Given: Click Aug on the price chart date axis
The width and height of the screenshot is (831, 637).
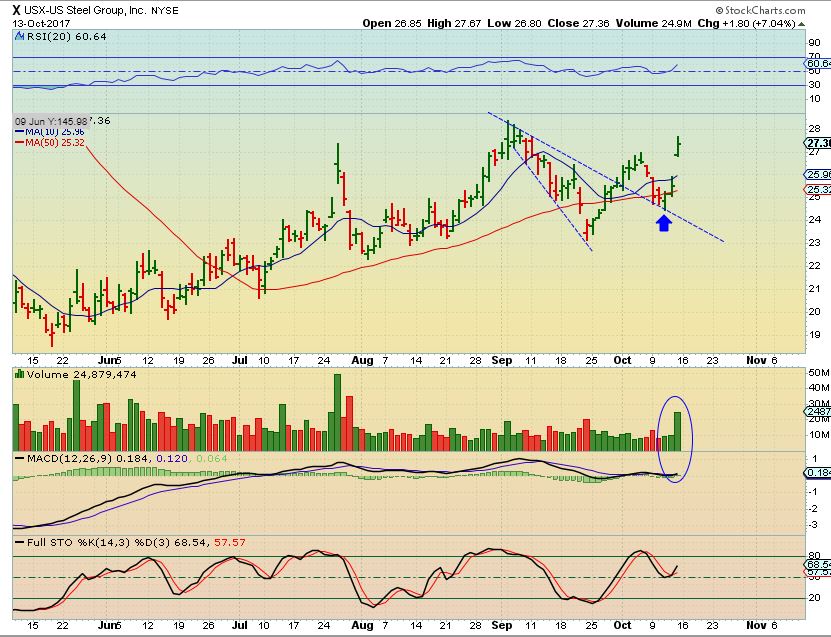Looking at the screenshot, I should [x=362, y=360].
